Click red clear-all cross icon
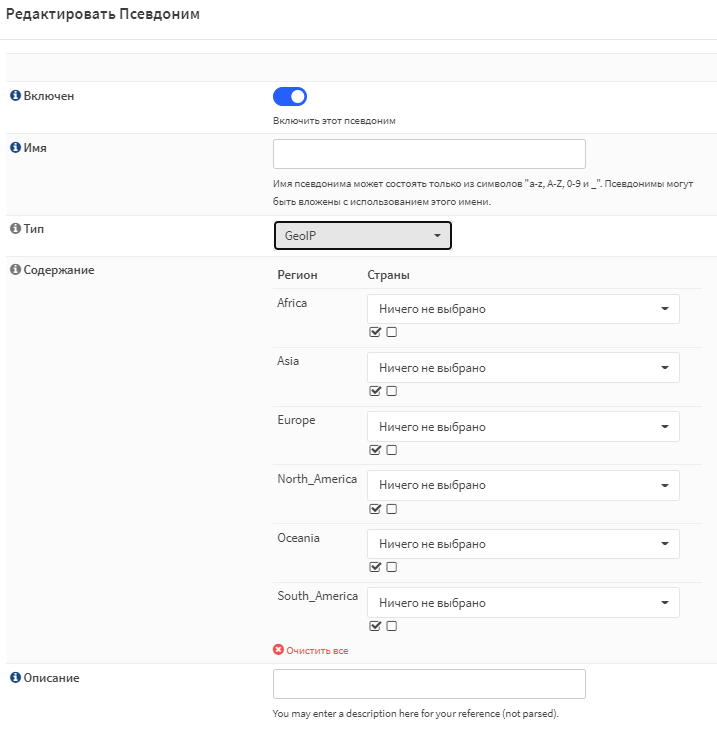Image resolution: width=717 pixels, height=737 pixels. pos(278,650)
